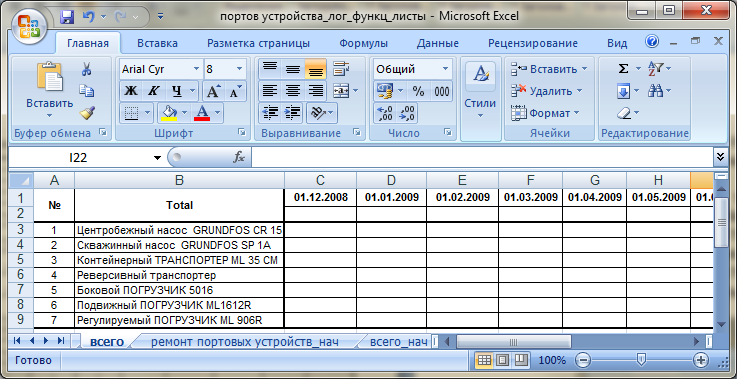Click the Clear eraser icon
Screen dimensions: 737x379
[623, 113]
